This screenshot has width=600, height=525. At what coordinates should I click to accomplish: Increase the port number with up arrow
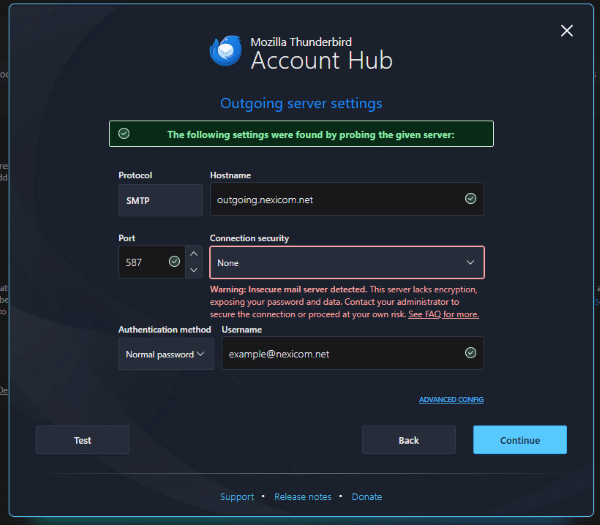click(x=194, y=254)
